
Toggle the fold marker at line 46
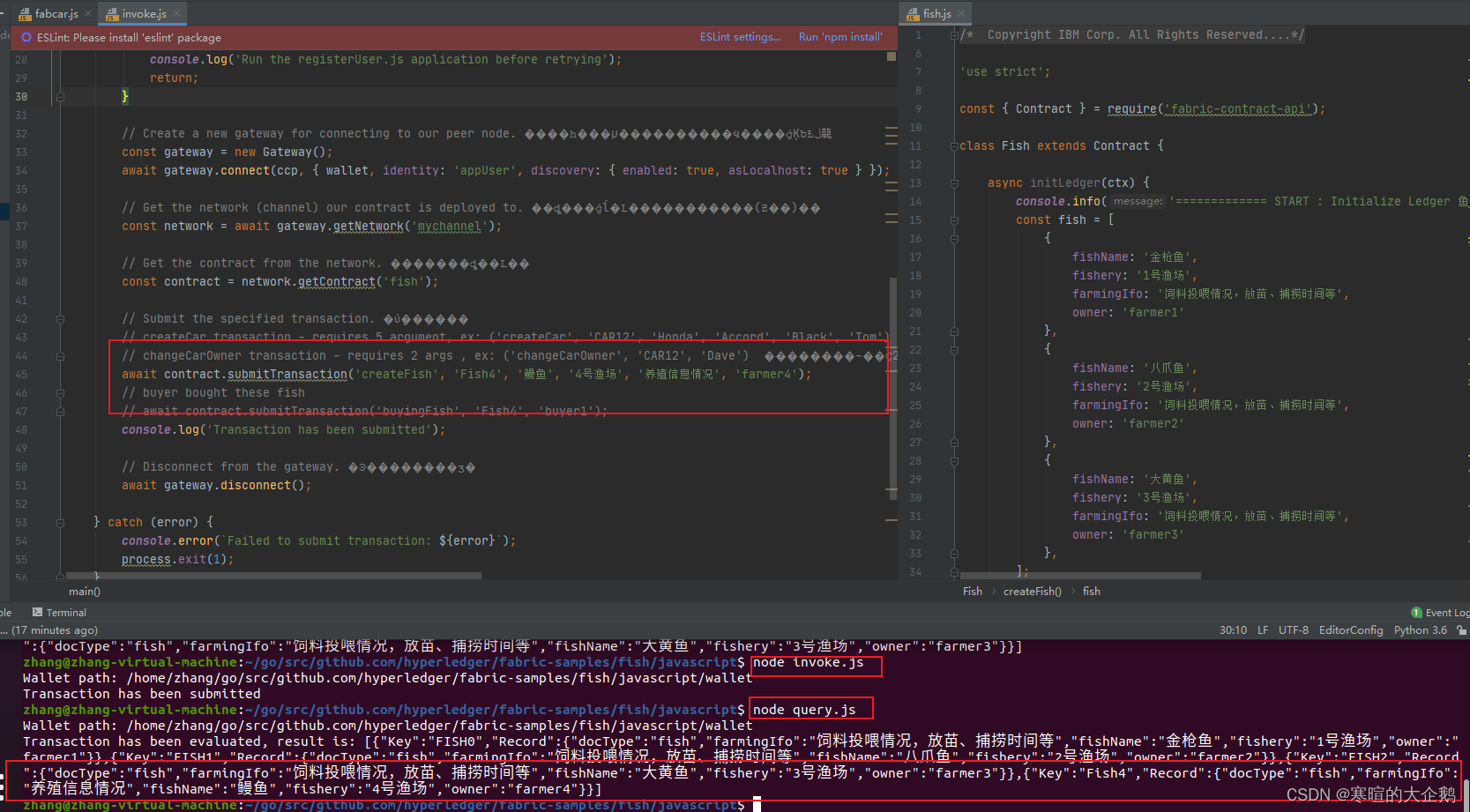[60, 393]
